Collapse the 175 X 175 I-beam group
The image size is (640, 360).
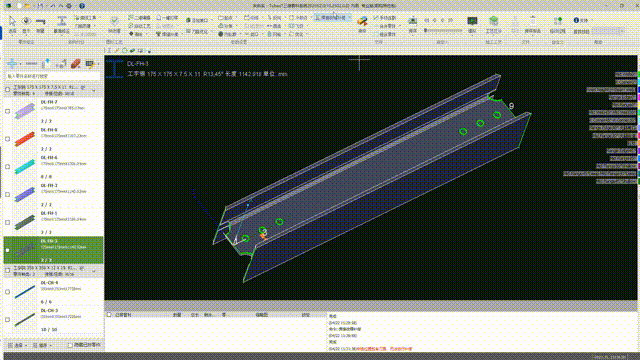pos(94,90)
